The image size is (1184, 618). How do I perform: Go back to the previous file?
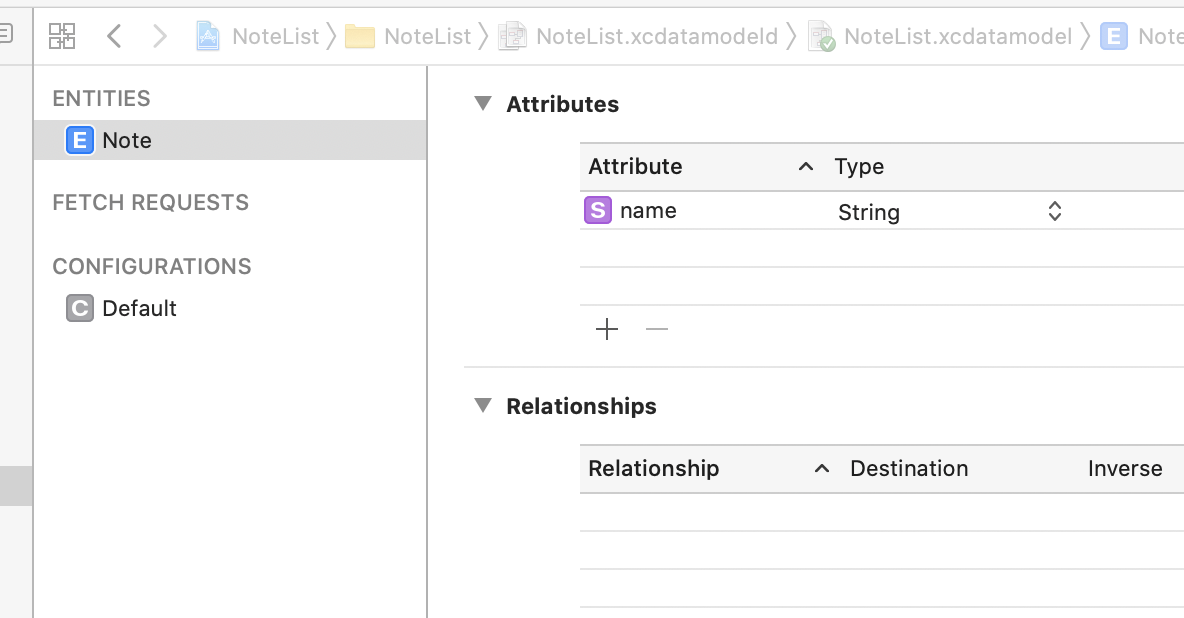coord(114,36)
